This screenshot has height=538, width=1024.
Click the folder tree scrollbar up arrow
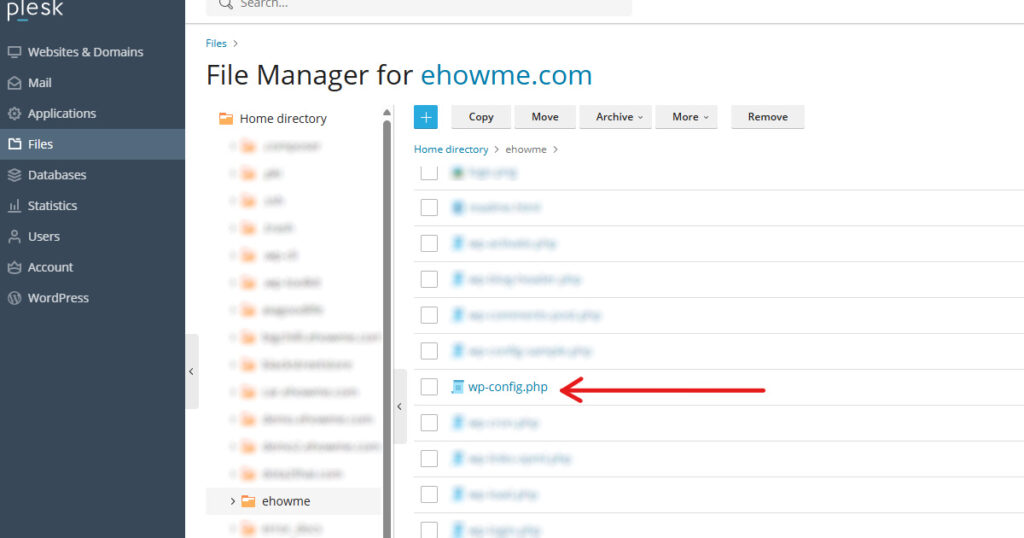(x=387, y=112)
